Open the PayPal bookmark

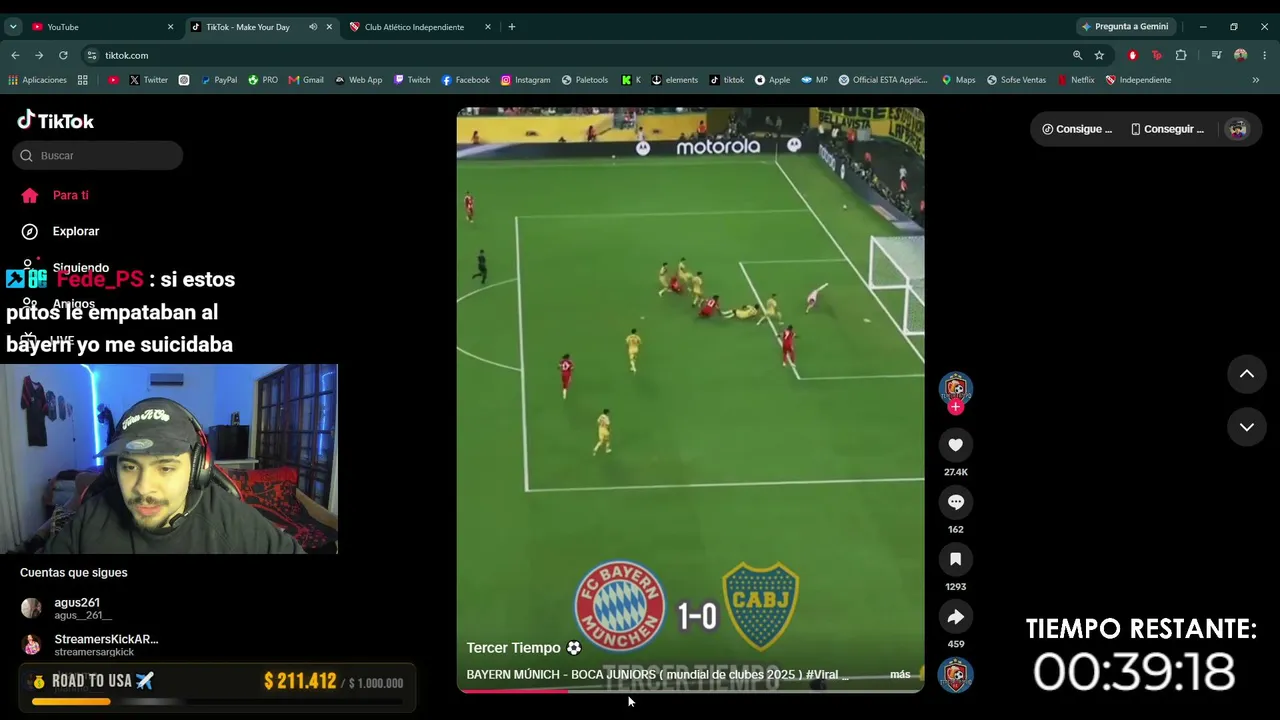coord(218,80)
